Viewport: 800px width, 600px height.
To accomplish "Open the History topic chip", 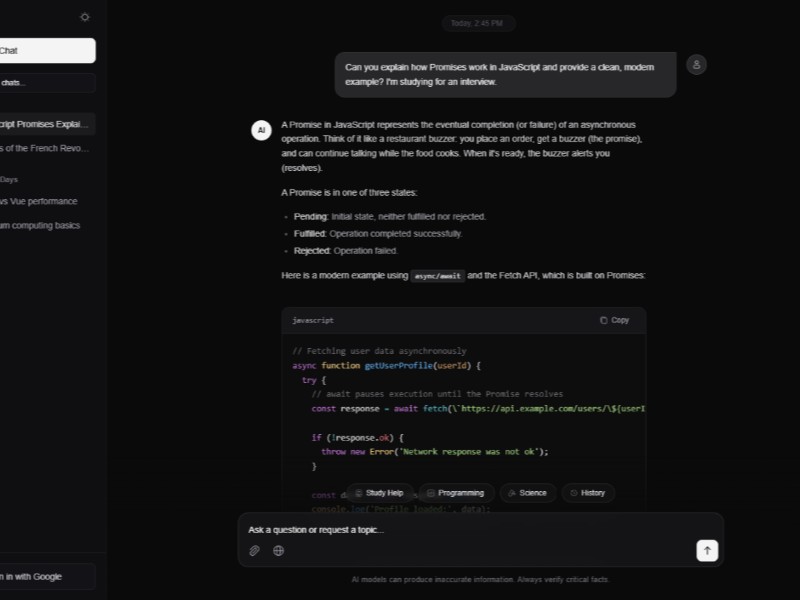I will 587,492.
